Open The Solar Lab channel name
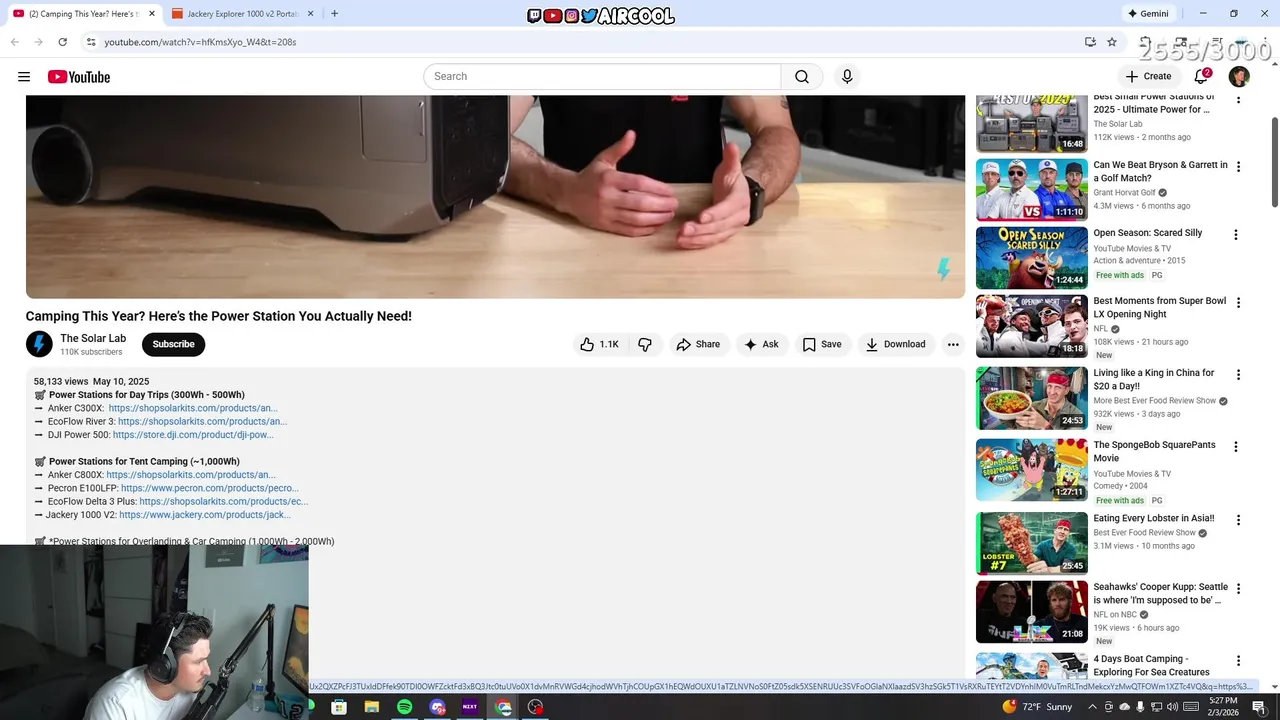The width and height of the screenshot is (1280, 720). click(x=93, y=338)
